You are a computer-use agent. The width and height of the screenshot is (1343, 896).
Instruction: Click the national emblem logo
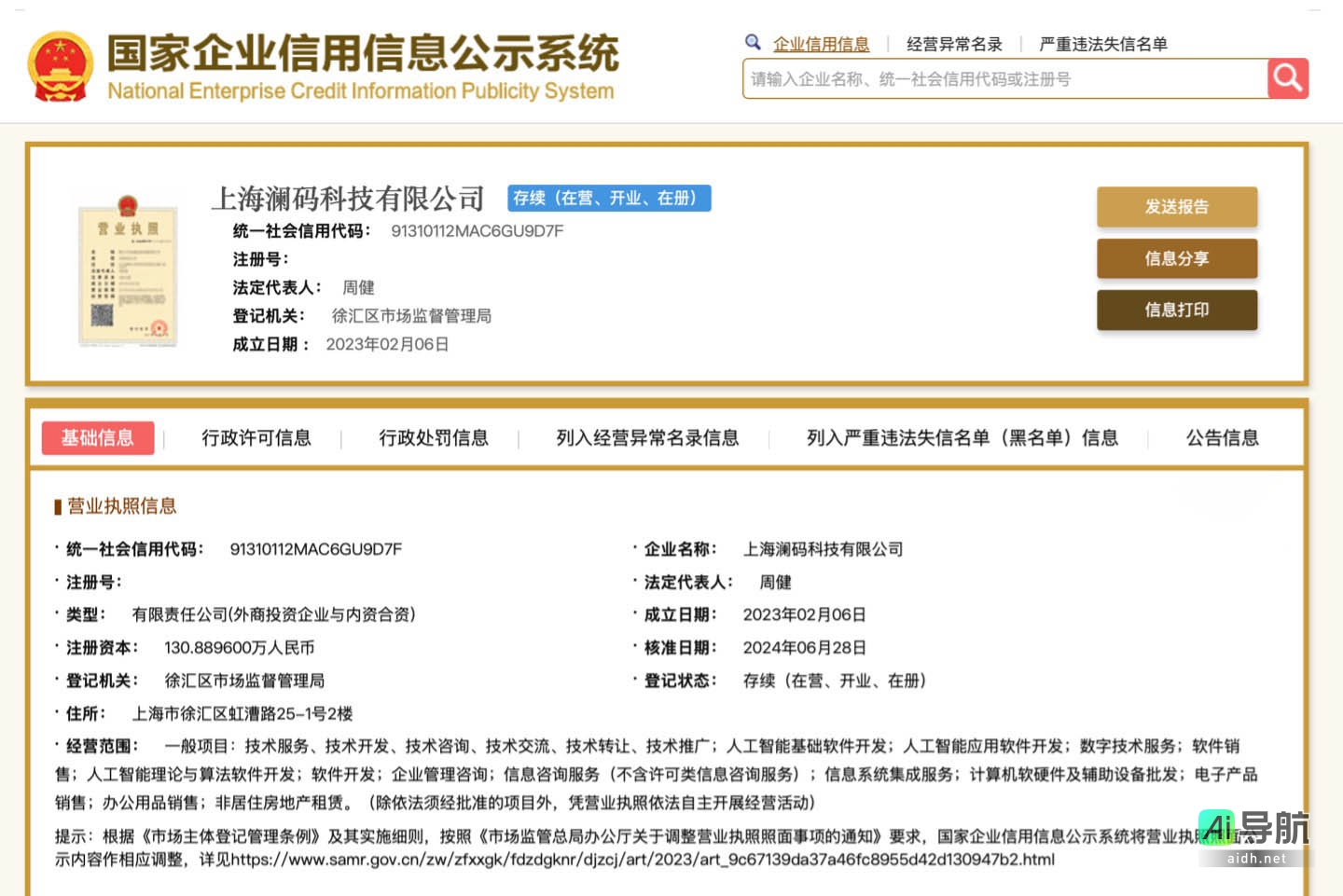tap(61, 66)
